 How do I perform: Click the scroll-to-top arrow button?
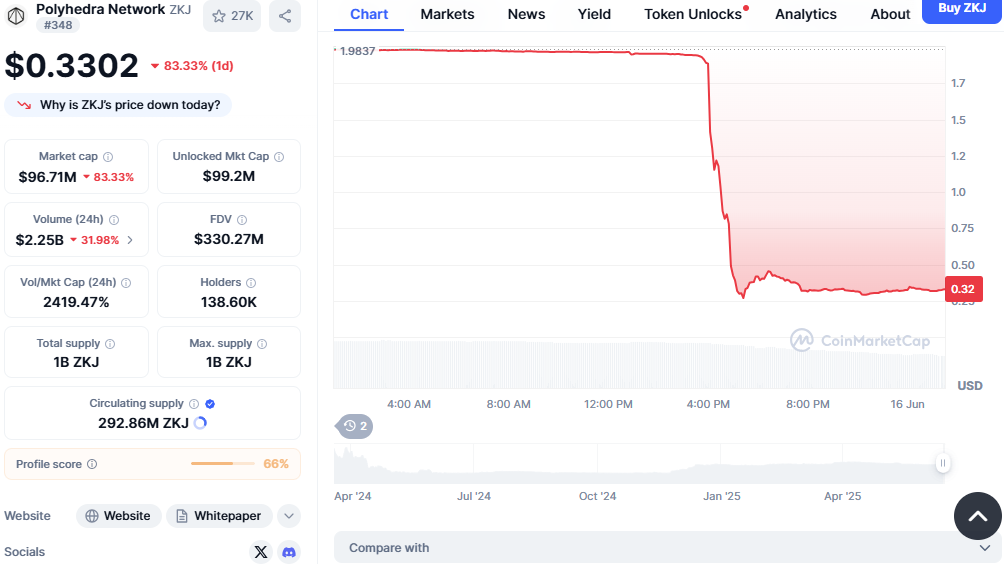click(978, 516)
